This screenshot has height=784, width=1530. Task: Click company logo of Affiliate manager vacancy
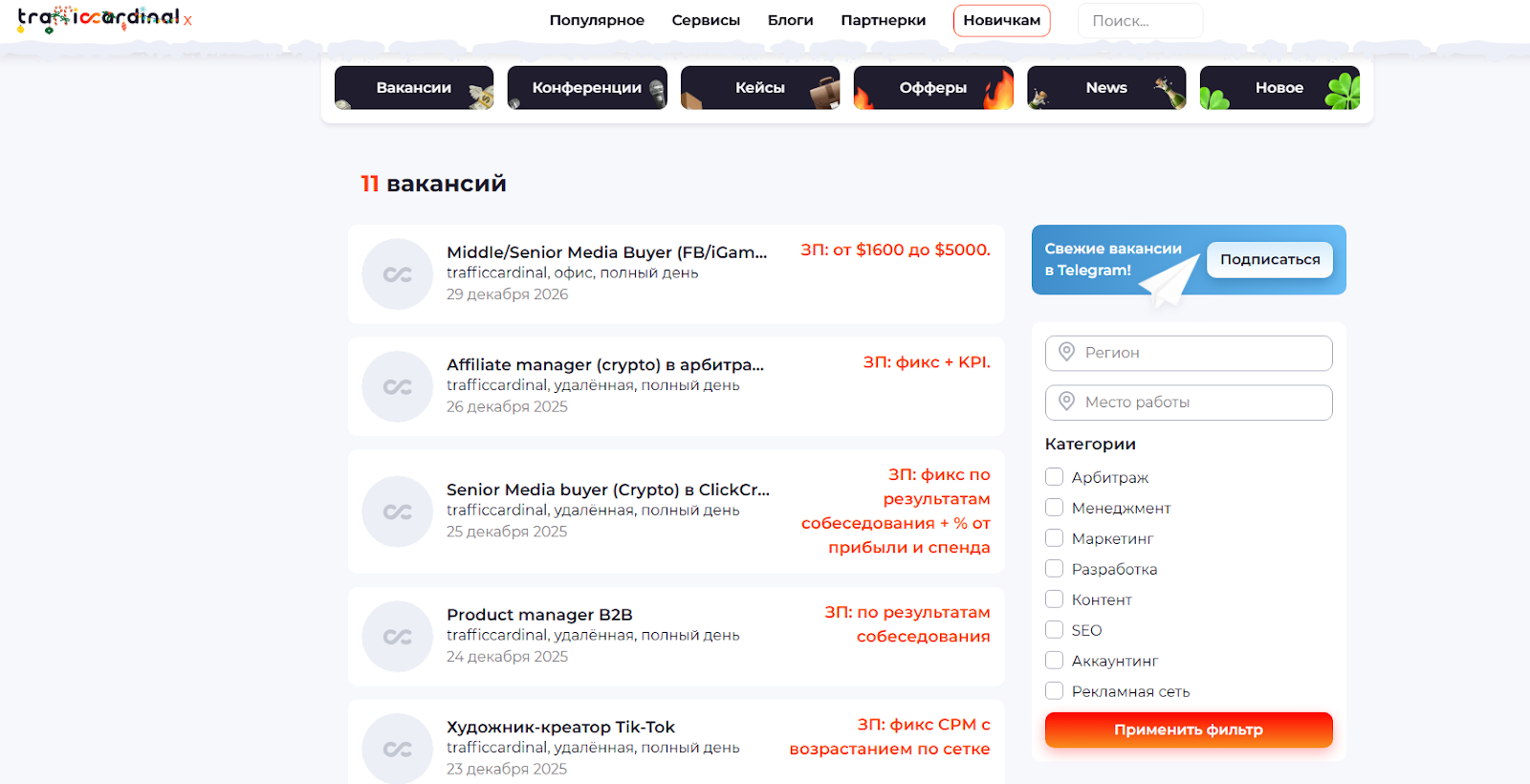[398, 386]
